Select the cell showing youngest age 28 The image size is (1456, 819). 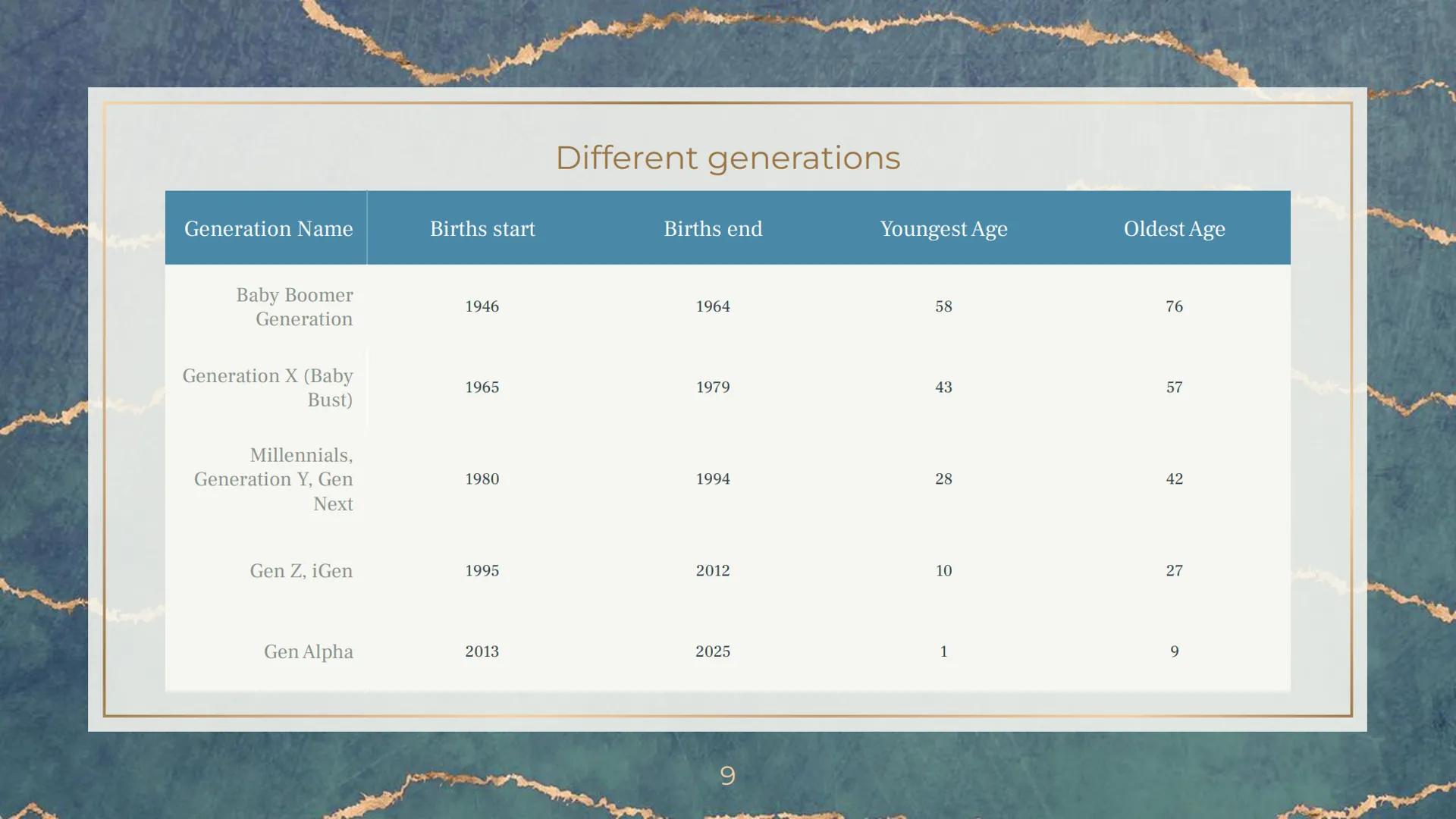coord(943,479)
